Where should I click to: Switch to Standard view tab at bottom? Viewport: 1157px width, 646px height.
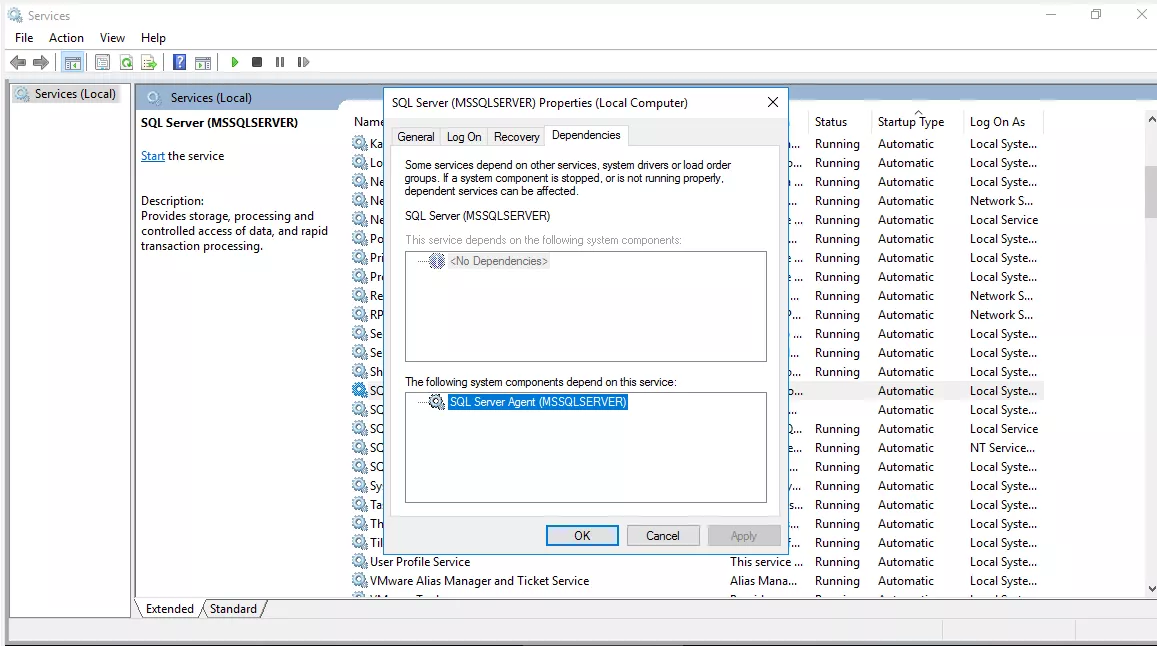click(233, 608)
